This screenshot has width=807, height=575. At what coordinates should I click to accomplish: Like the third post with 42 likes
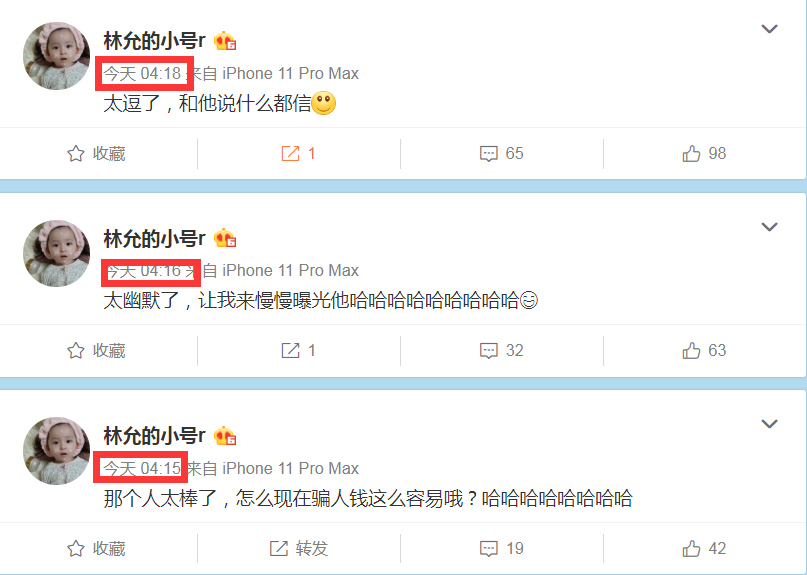704,548
